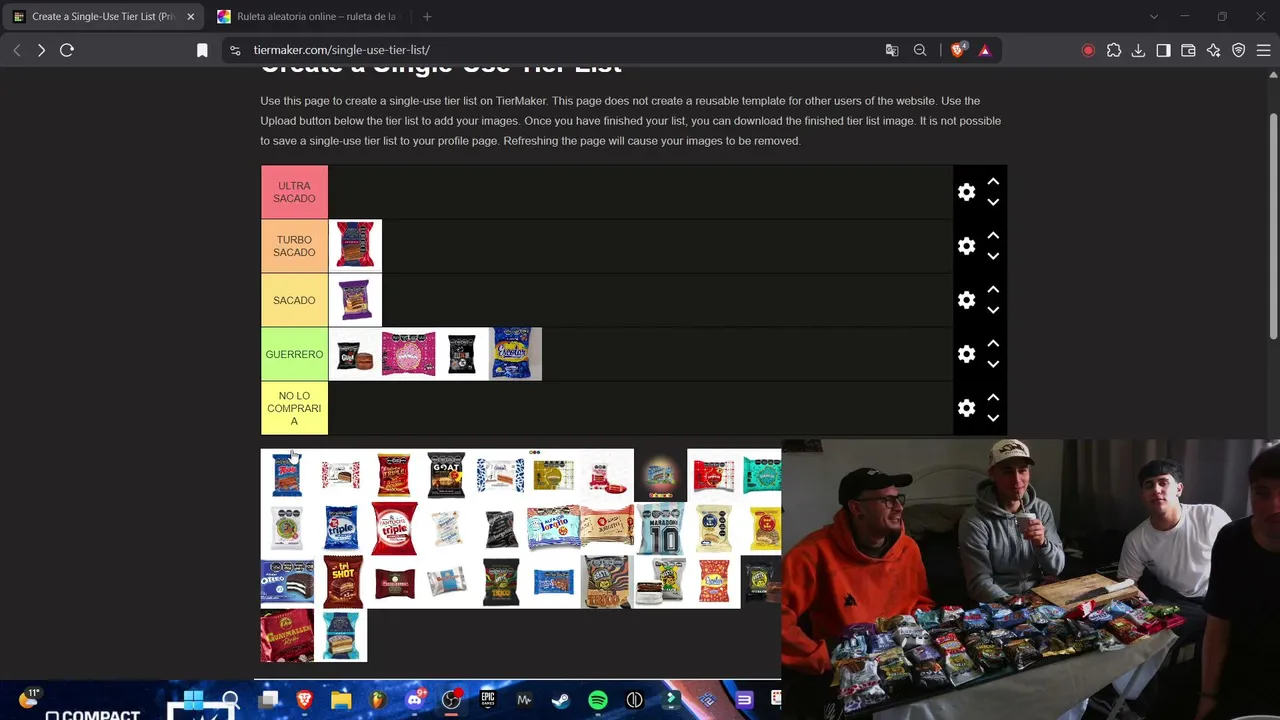This screenshot has height=720, width=1280.
Task: Open Brave Rewards triangle icon
Action: pos(985,50)
